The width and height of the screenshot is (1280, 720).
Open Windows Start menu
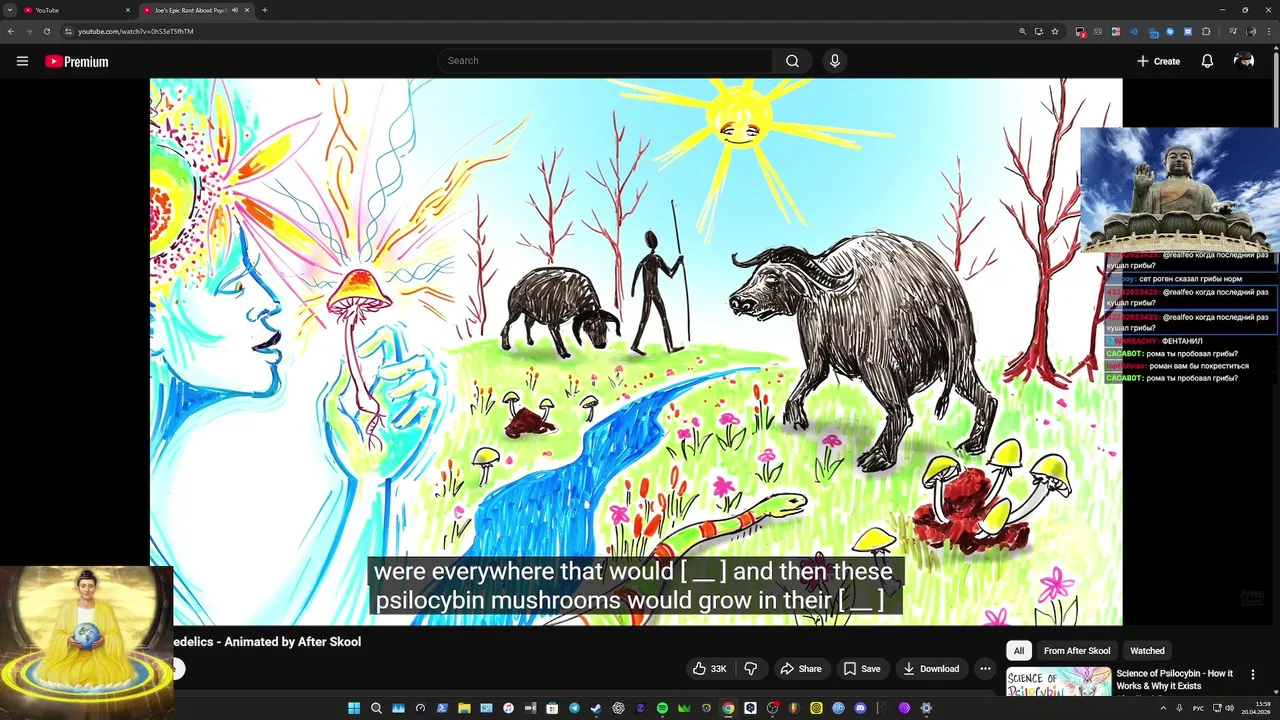click(x=354, y=708)
